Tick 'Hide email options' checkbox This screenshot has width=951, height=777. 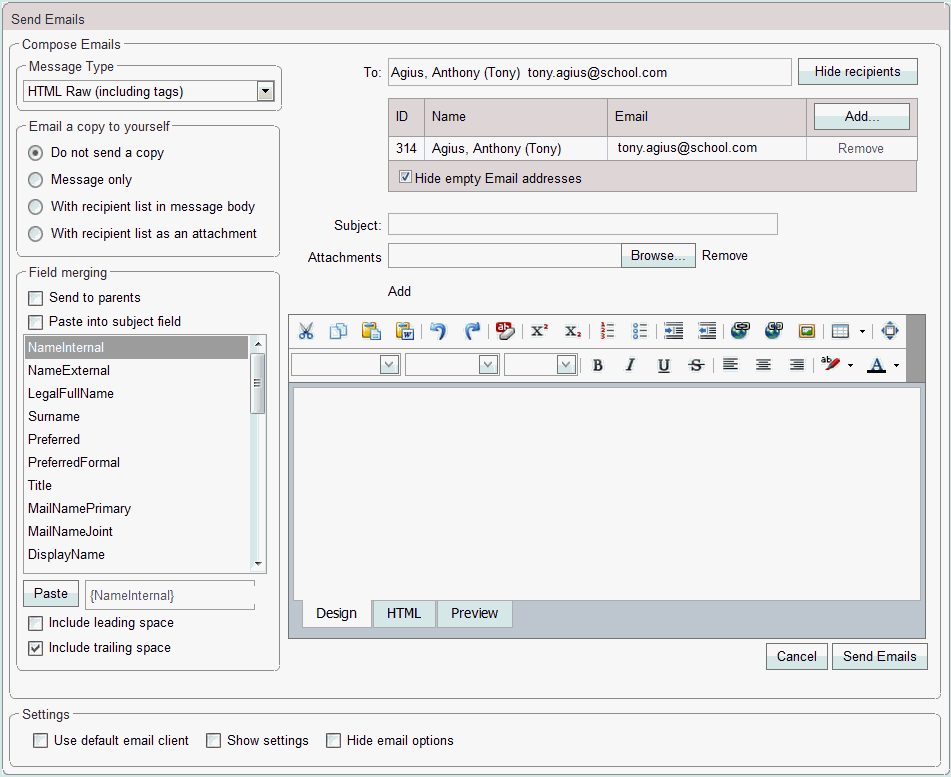tap(334, 741)
